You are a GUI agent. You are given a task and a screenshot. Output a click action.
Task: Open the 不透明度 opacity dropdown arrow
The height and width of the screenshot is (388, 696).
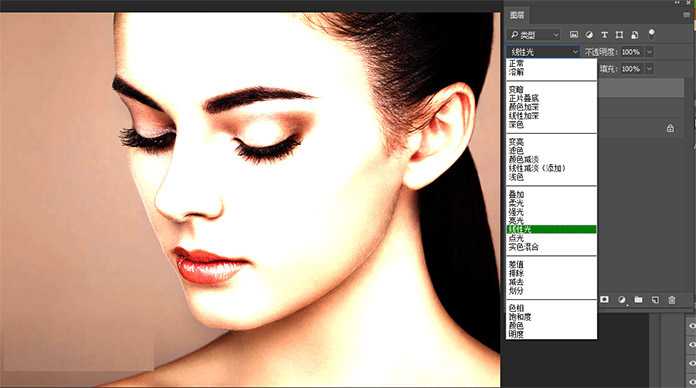point(649,52)
